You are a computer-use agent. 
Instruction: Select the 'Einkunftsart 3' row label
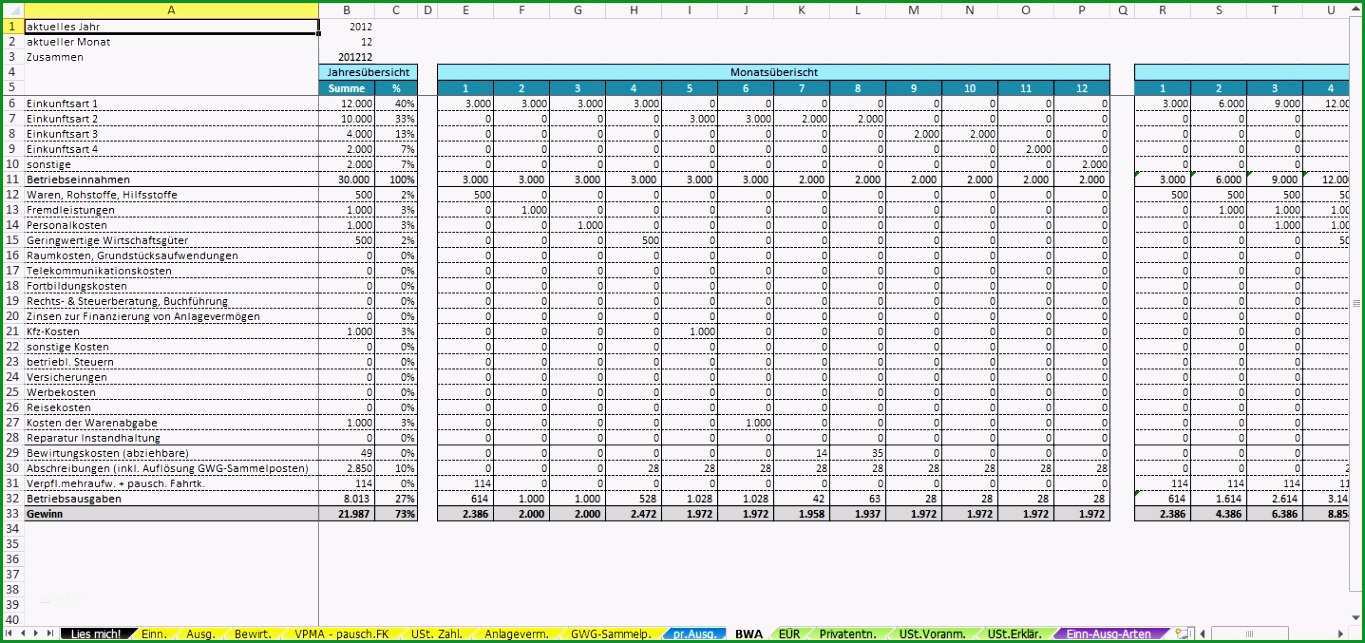tap(171, 133)
